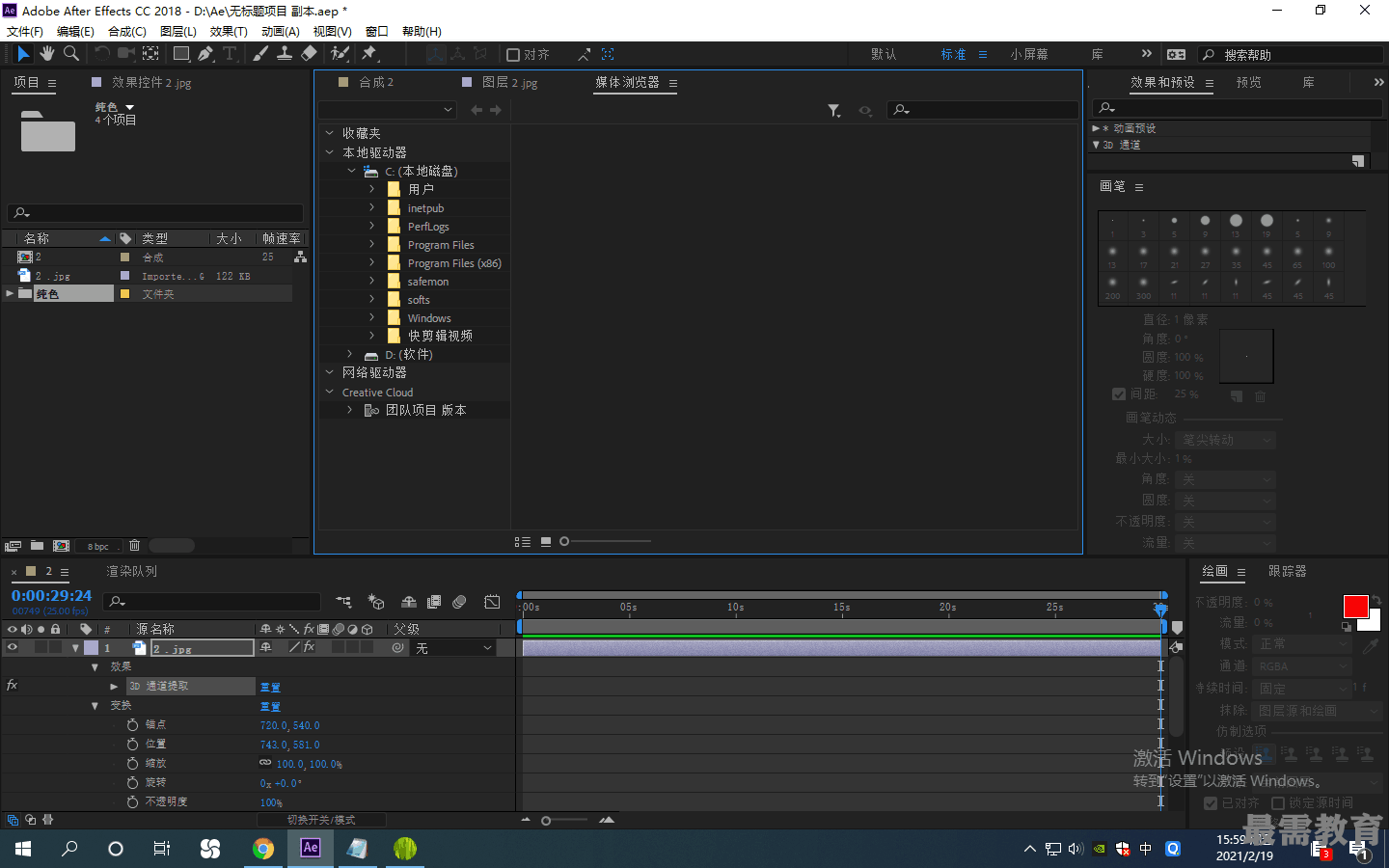Switch media browser to list view icon
Screen dimensions: 1389x868
coord(523,542)
